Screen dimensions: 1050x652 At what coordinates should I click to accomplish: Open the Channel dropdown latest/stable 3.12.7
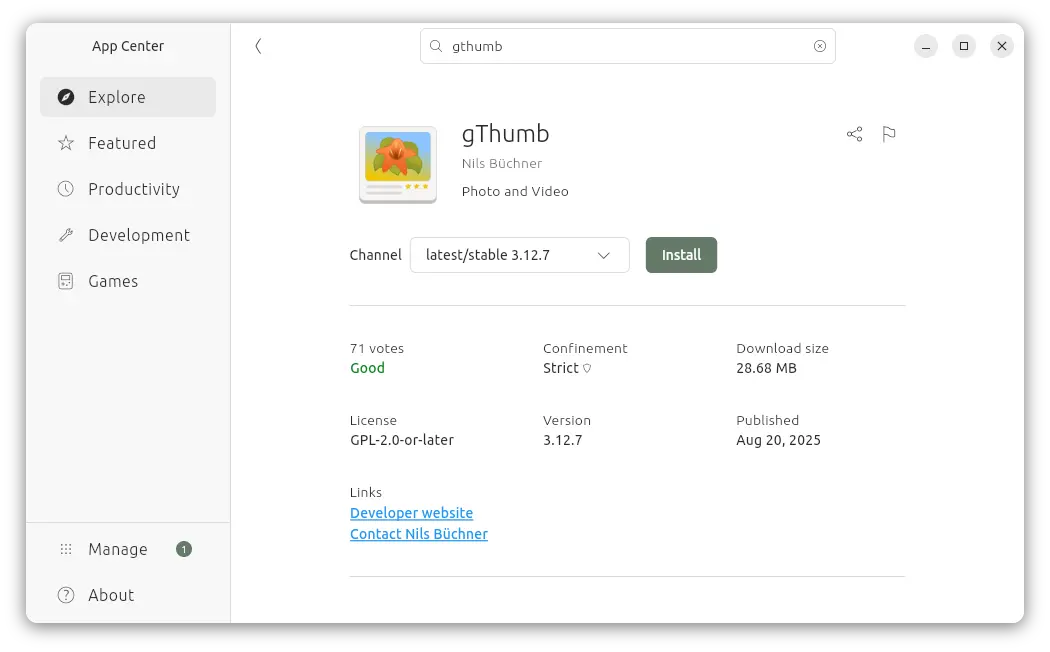tap(520, 255)
